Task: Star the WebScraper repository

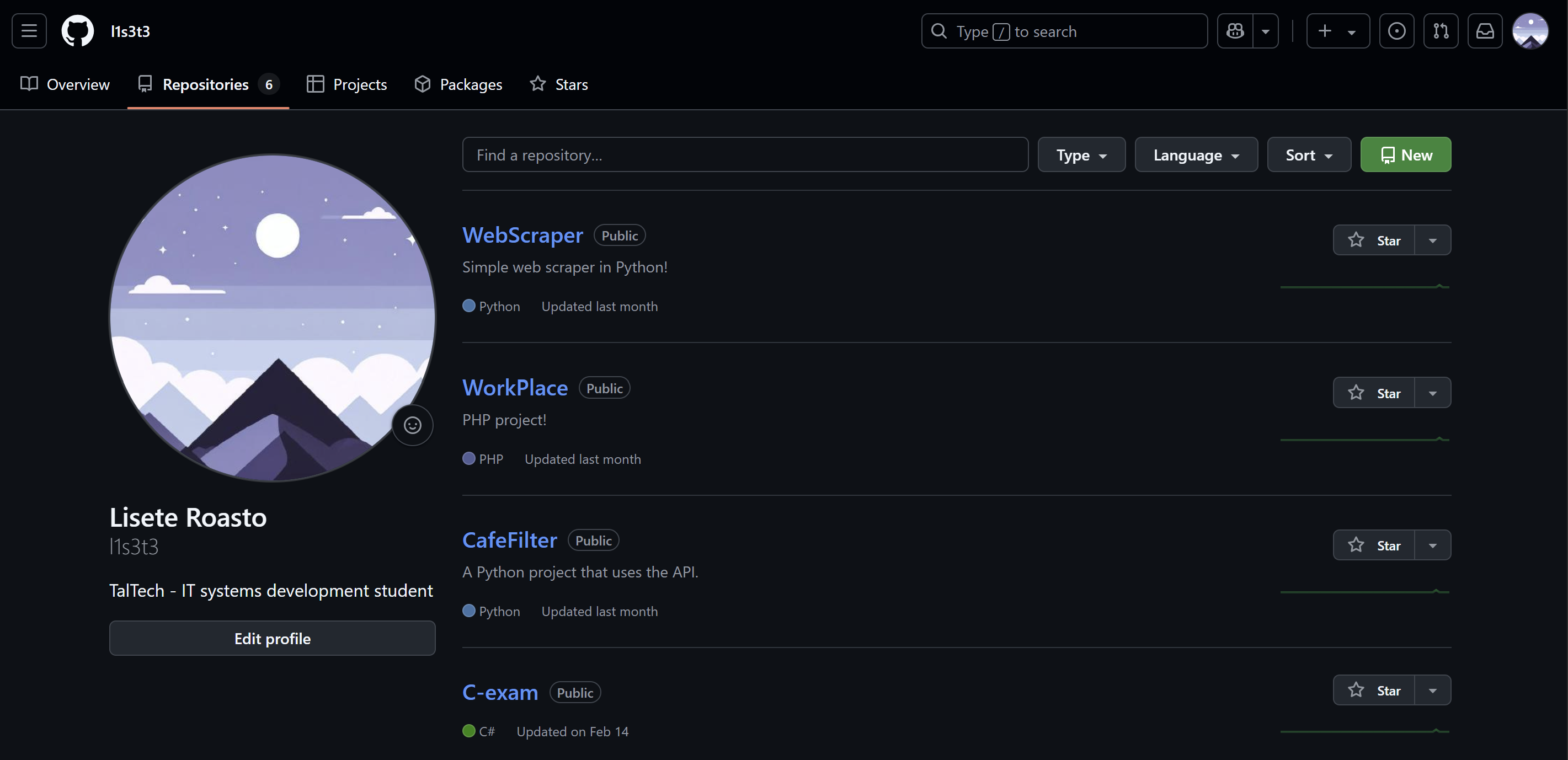Action: tap(1374, 240)
